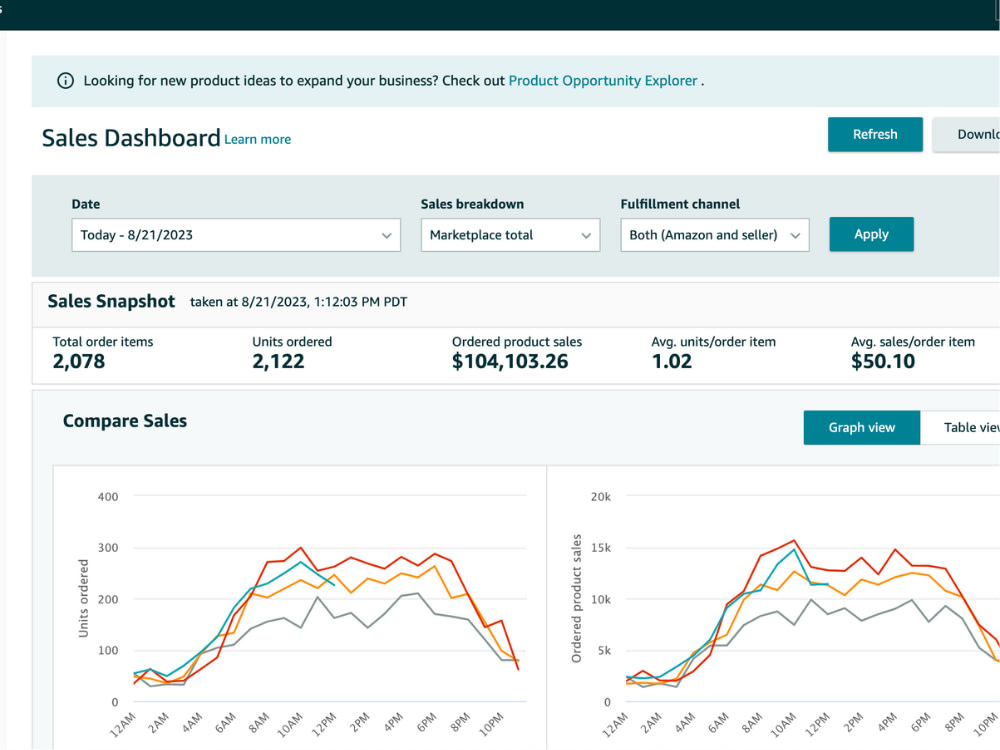Expand the Sales breakdown Marketplace total dropdown
The image size is (1000, 750).
[x=510, y=235]
